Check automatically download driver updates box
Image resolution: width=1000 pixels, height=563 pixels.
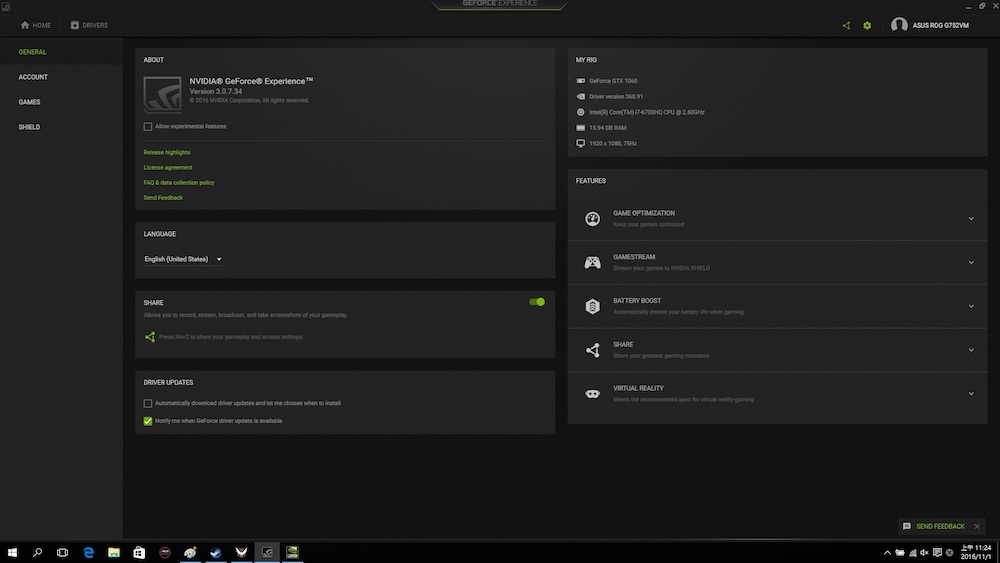coord(148,404)
